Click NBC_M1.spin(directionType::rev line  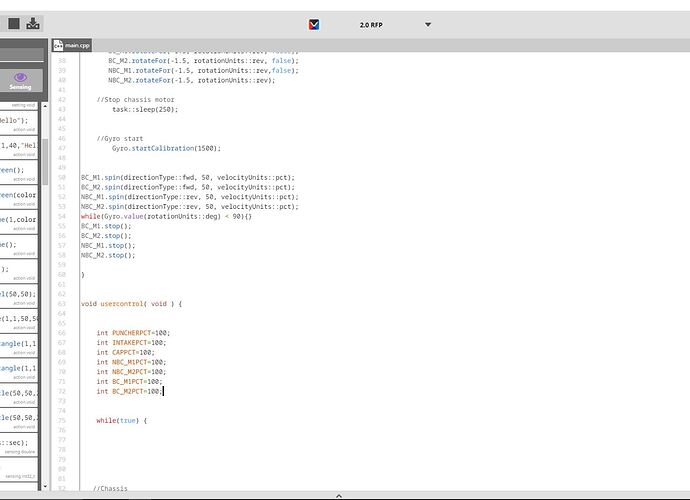point(190,197)
